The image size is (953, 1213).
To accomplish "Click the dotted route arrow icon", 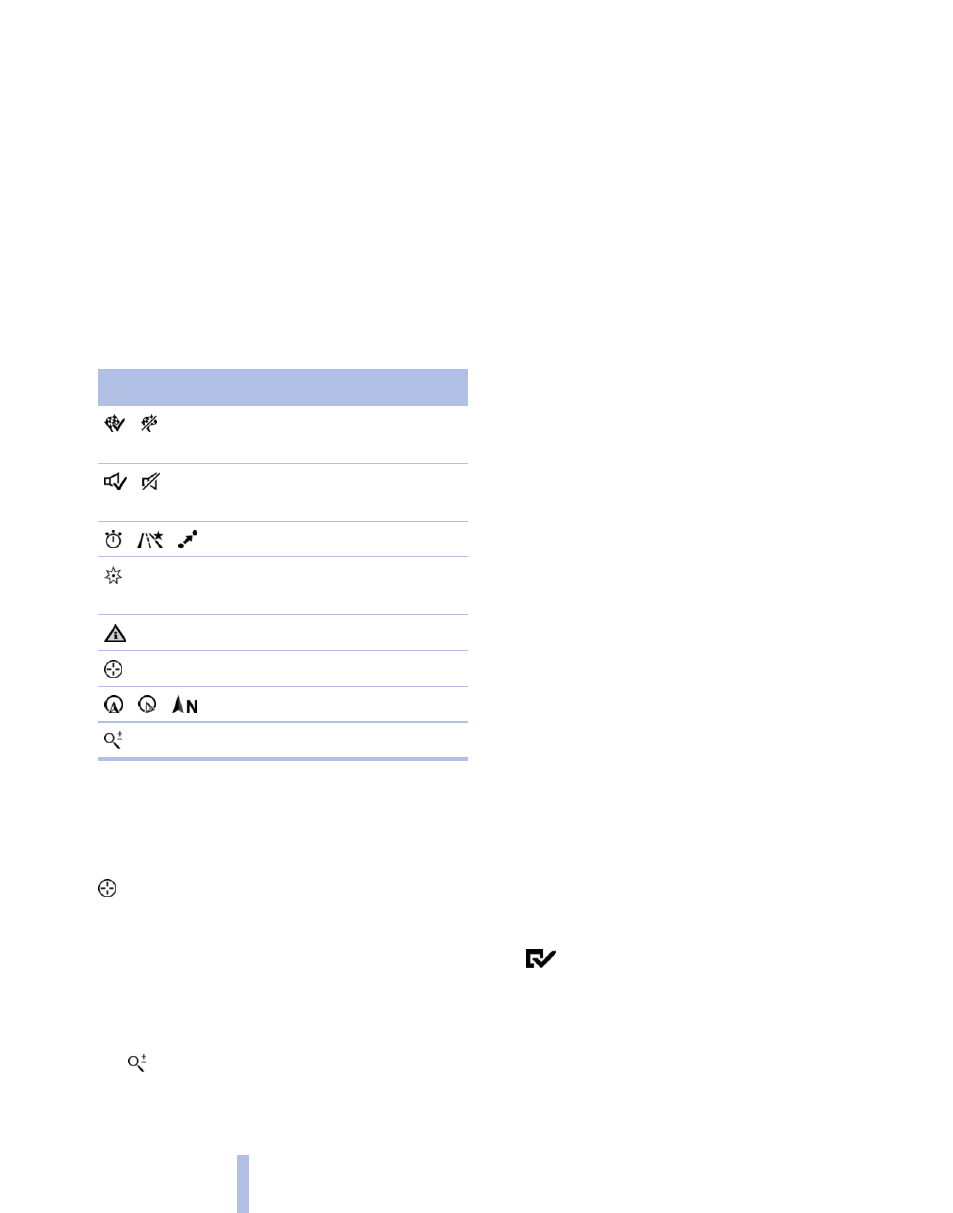I will (x=187, y=539).
